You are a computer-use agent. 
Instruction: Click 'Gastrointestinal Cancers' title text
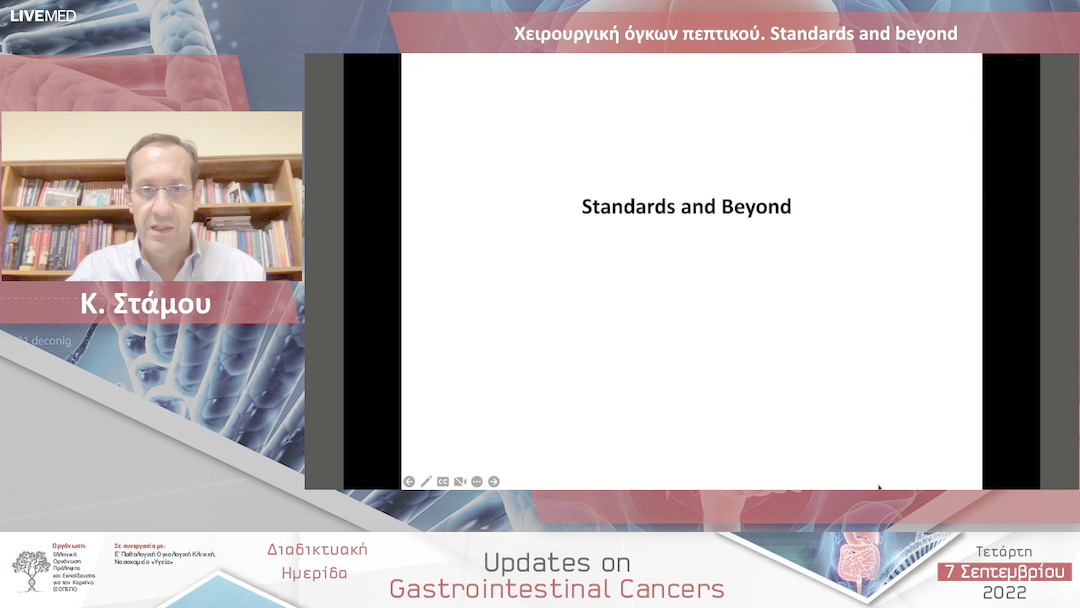[x=557, y=589]
